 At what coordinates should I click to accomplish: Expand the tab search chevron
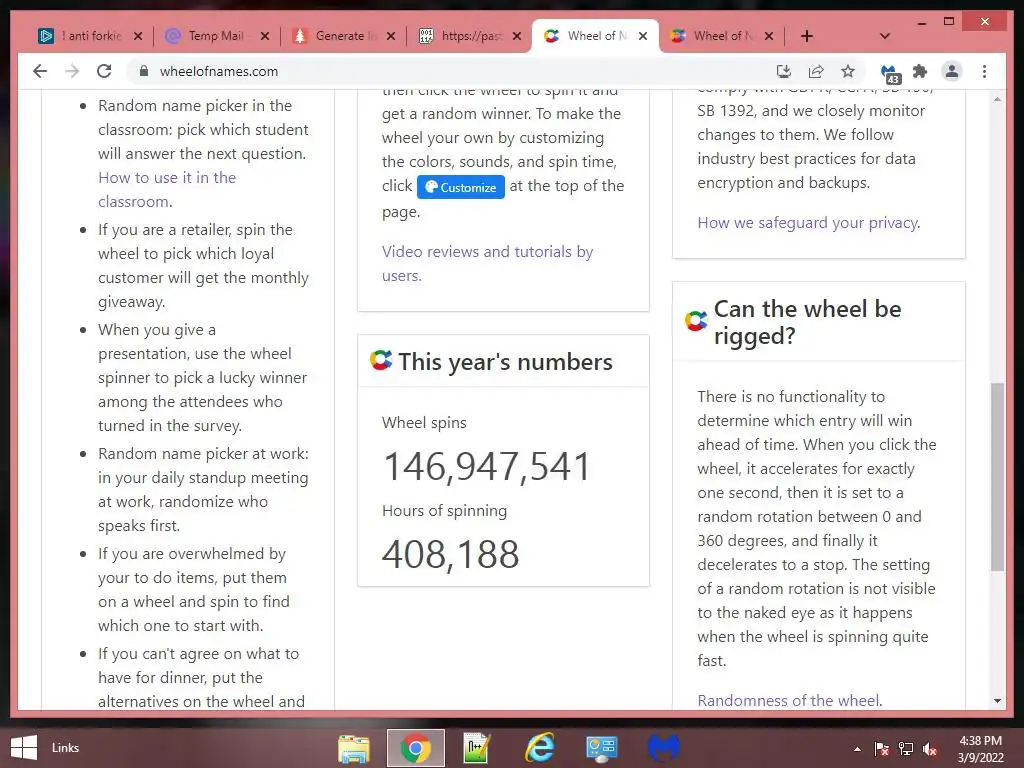click(x=885, y=36)
